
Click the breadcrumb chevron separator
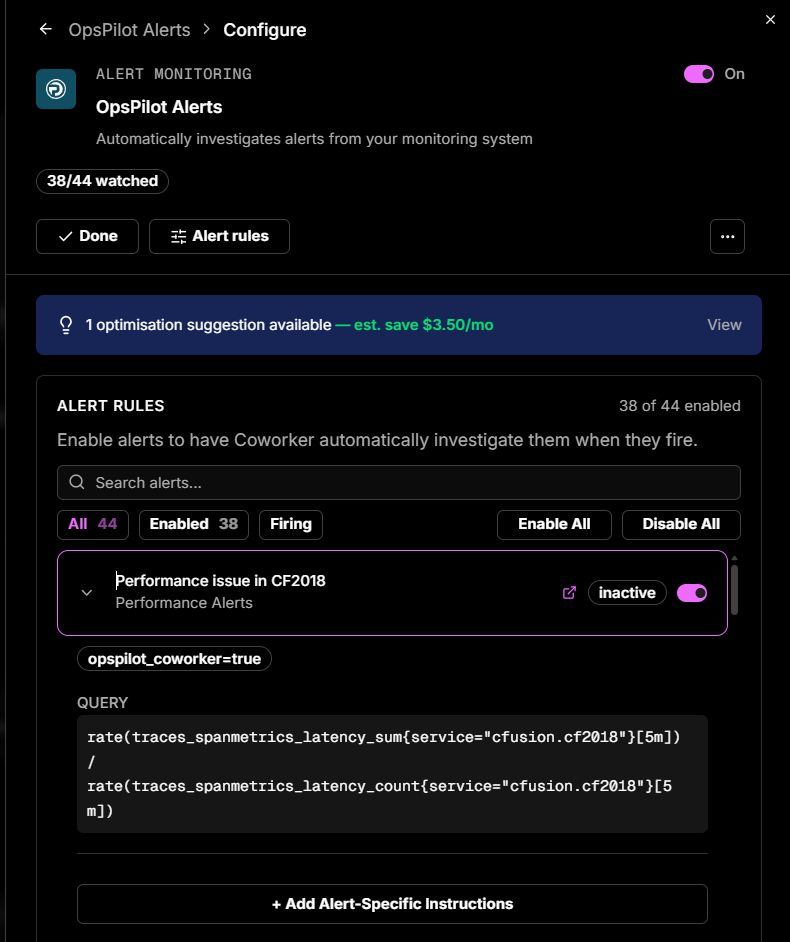click(207, 29)
